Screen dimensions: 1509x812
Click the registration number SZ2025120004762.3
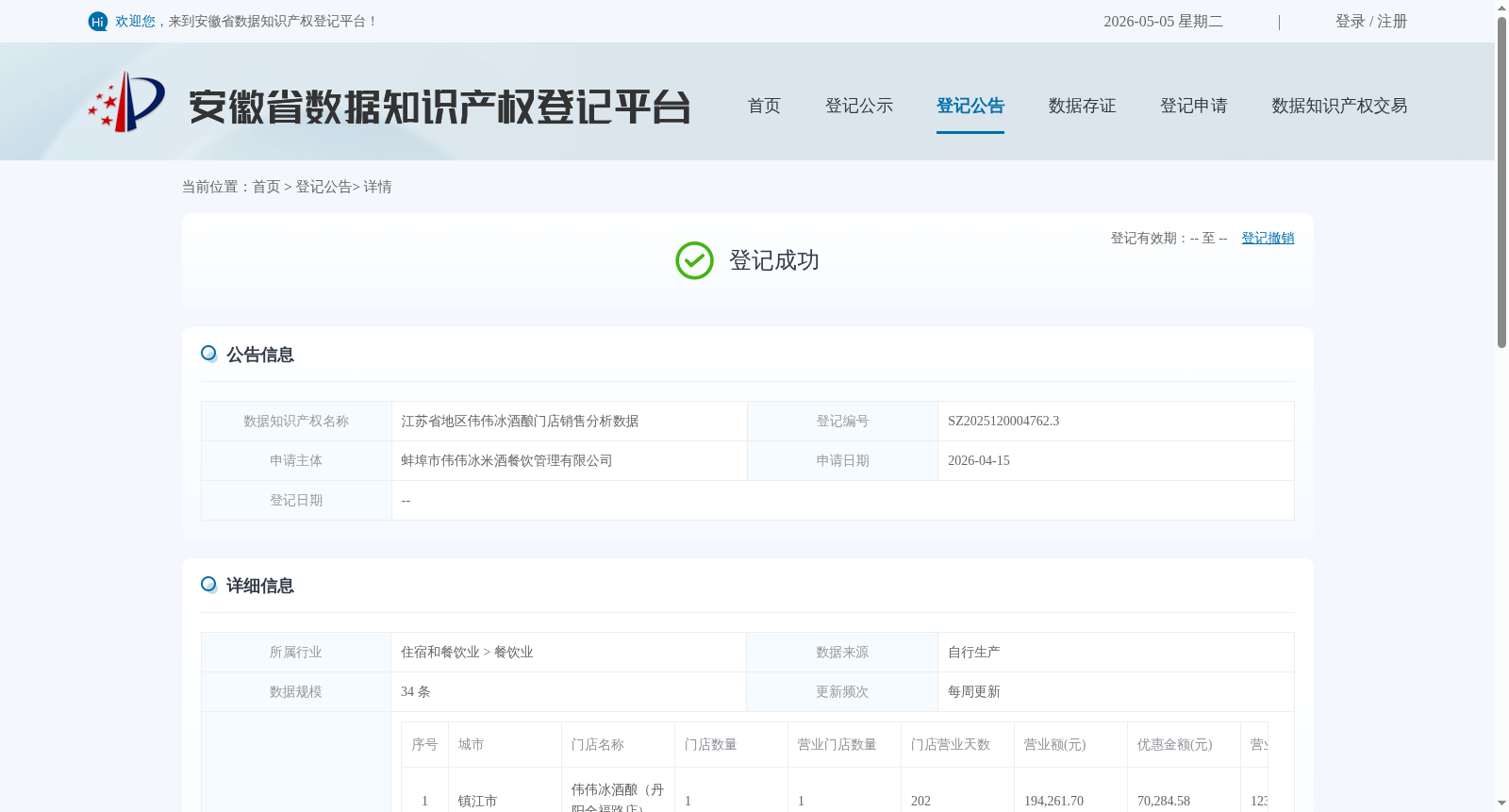[1003, 421]
